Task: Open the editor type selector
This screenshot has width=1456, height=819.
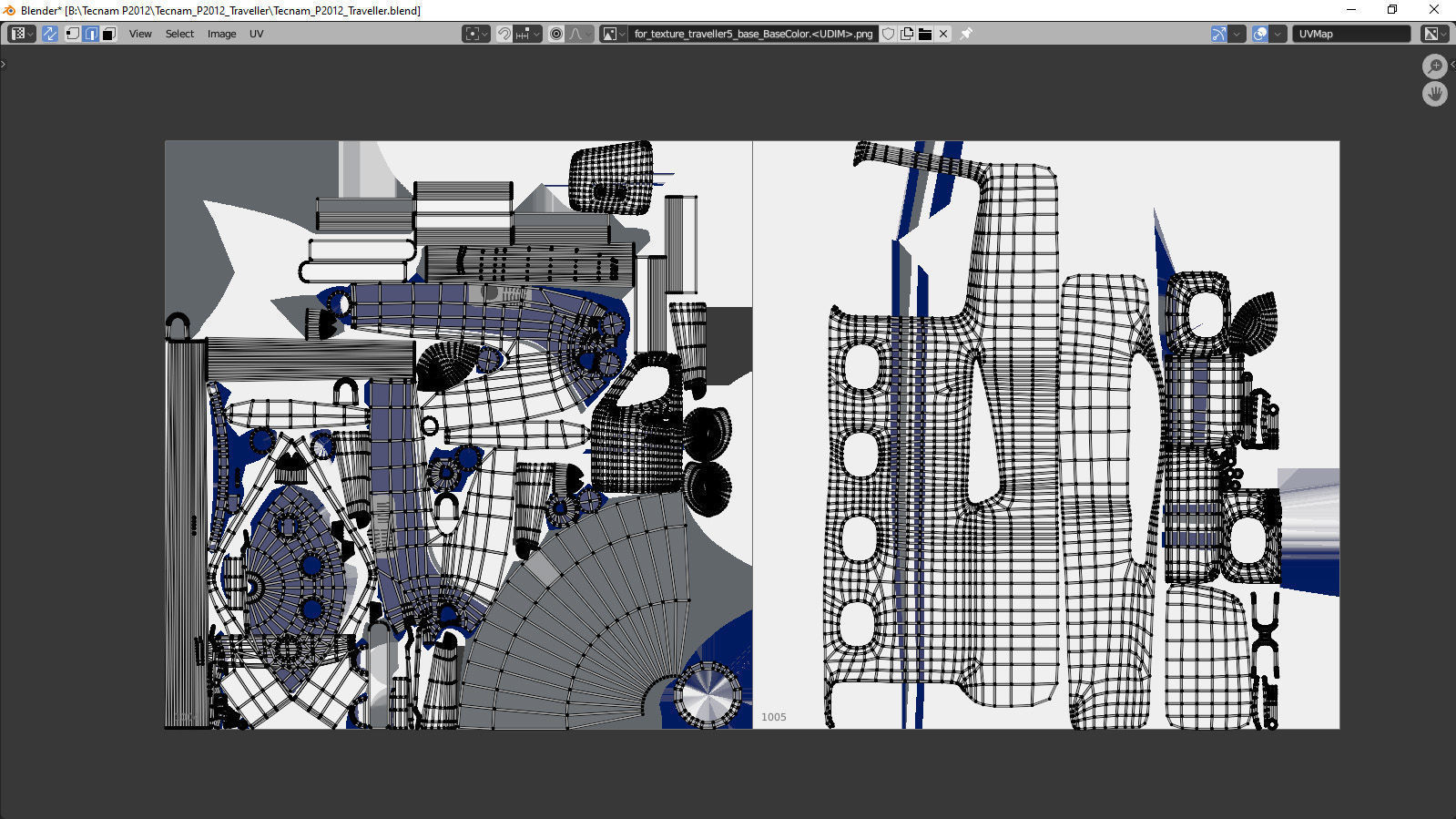Action: point(22,34)
